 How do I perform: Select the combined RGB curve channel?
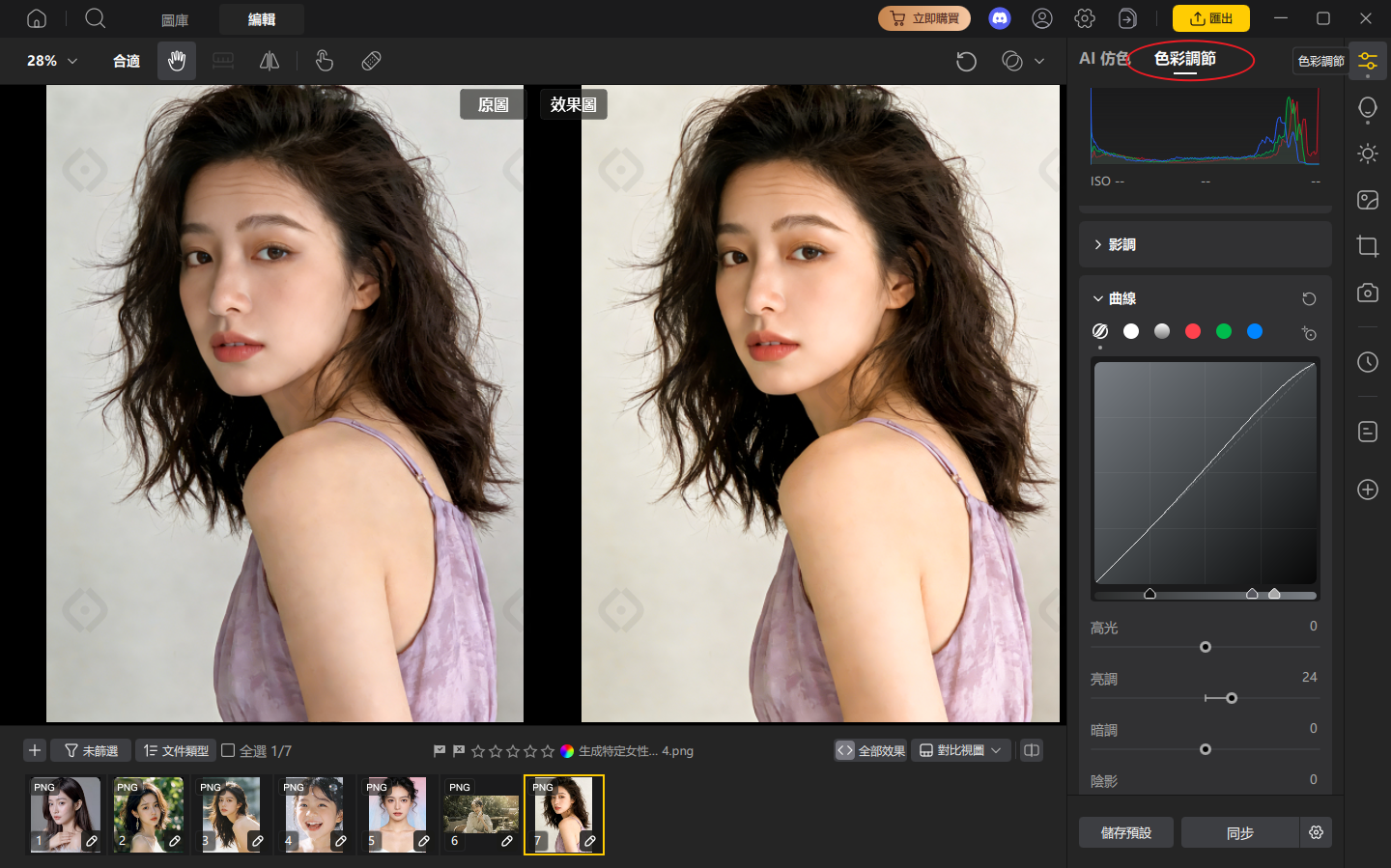click(1100, 331)
